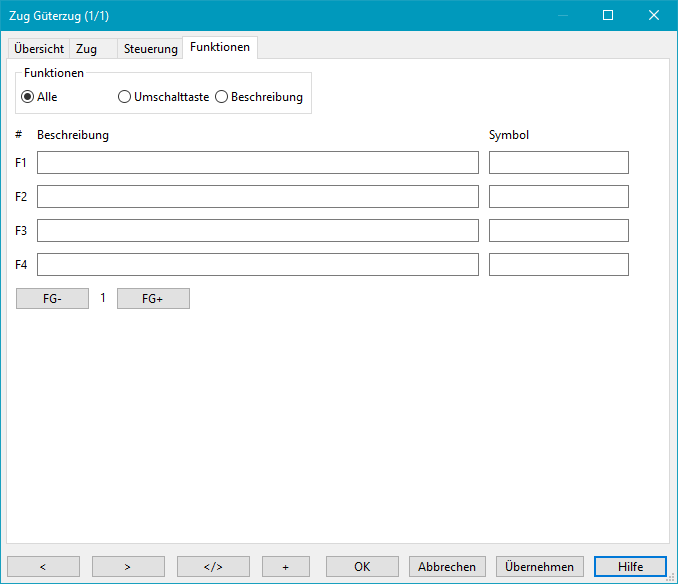Focus the F2 description input field

[257, 197]
